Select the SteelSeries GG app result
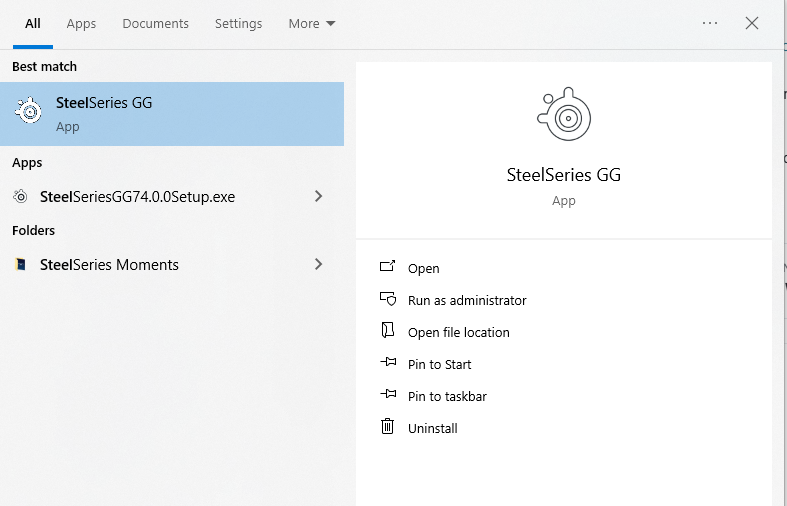 (x=172, y=114)
